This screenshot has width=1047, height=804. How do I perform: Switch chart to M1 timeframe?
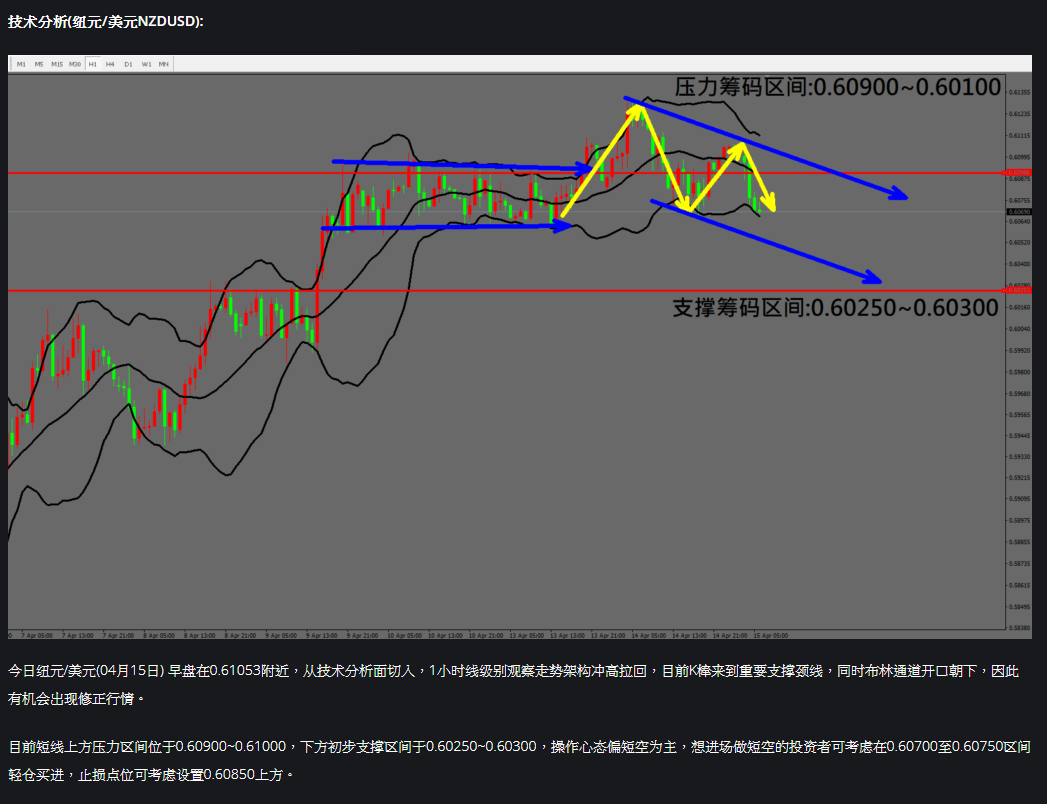click(x=21, y=64)
